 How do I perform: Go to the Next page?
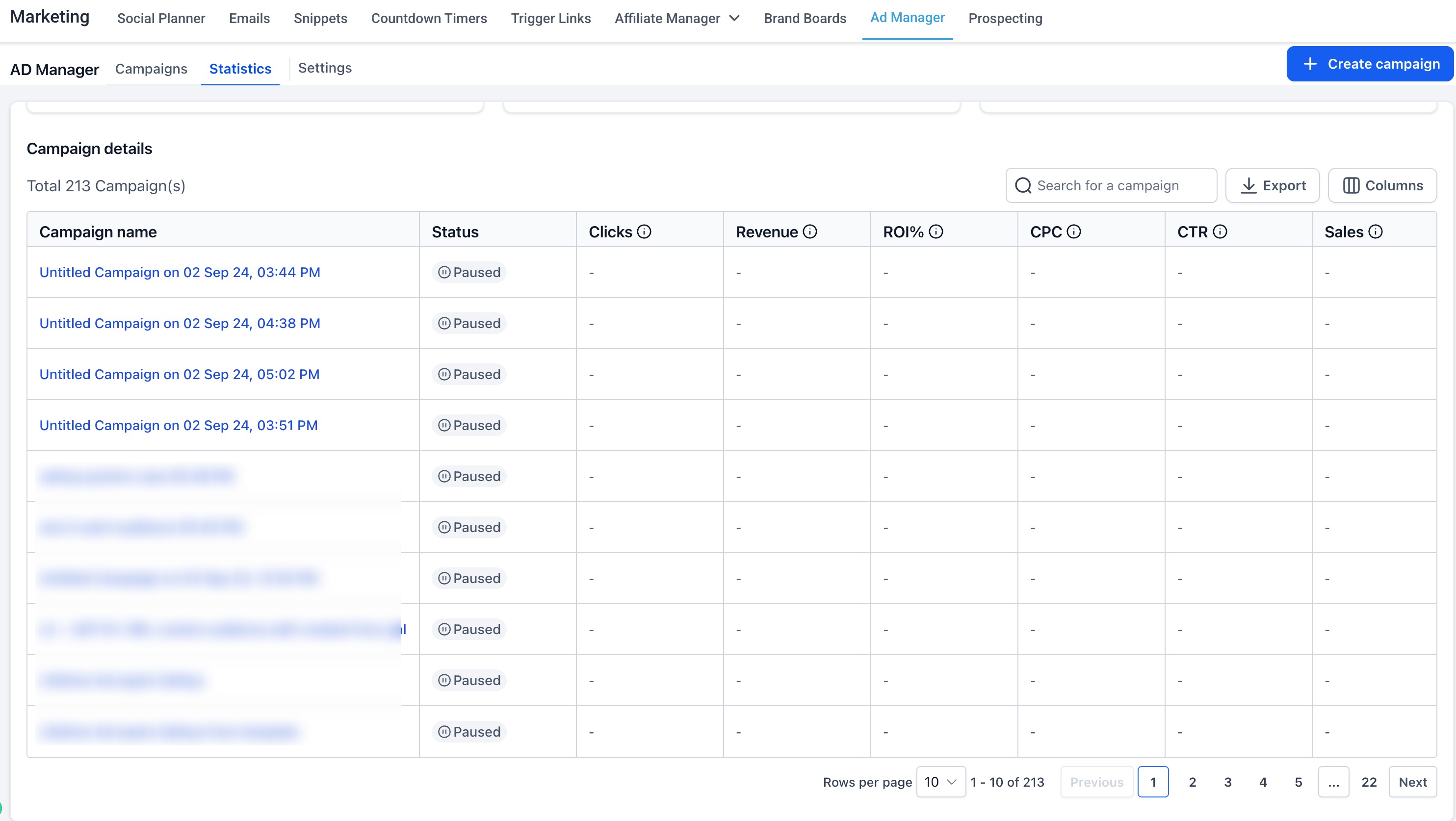tap(1412, 782)
